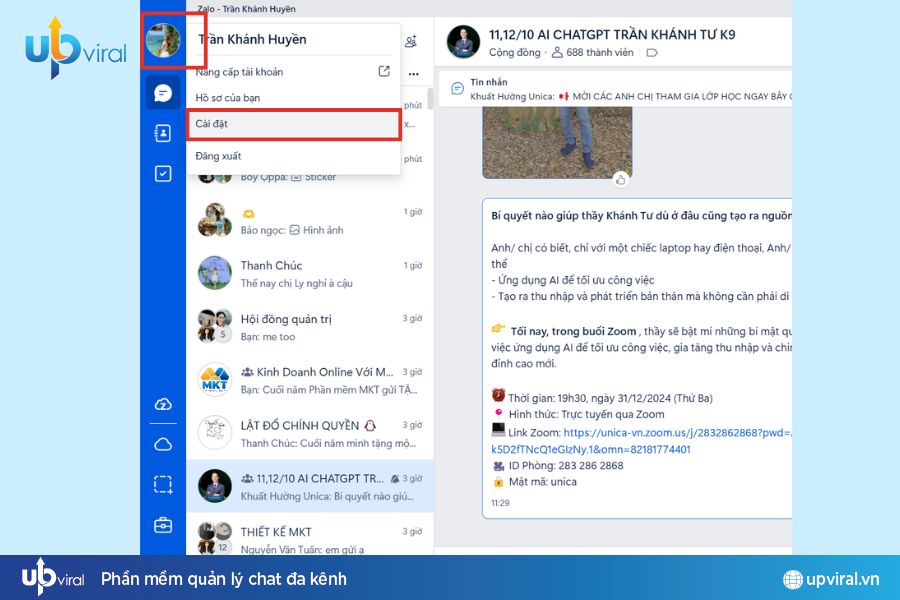Open the toolbox briefcase icon
This screenshot has height=600, width=900.
click(163, 525)
